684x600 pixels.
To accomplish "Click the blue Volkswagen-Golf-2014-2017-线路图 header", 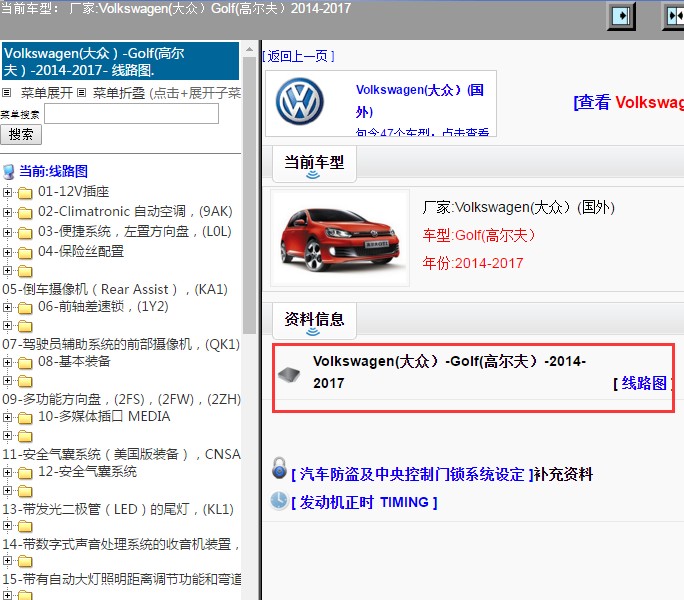I will point(120,61).
